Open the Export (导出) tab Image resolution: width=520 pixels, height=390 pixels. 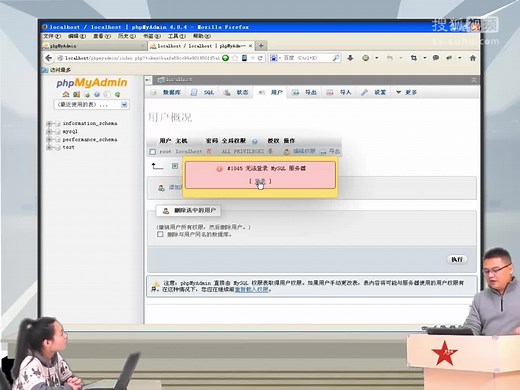pos(304,92)
